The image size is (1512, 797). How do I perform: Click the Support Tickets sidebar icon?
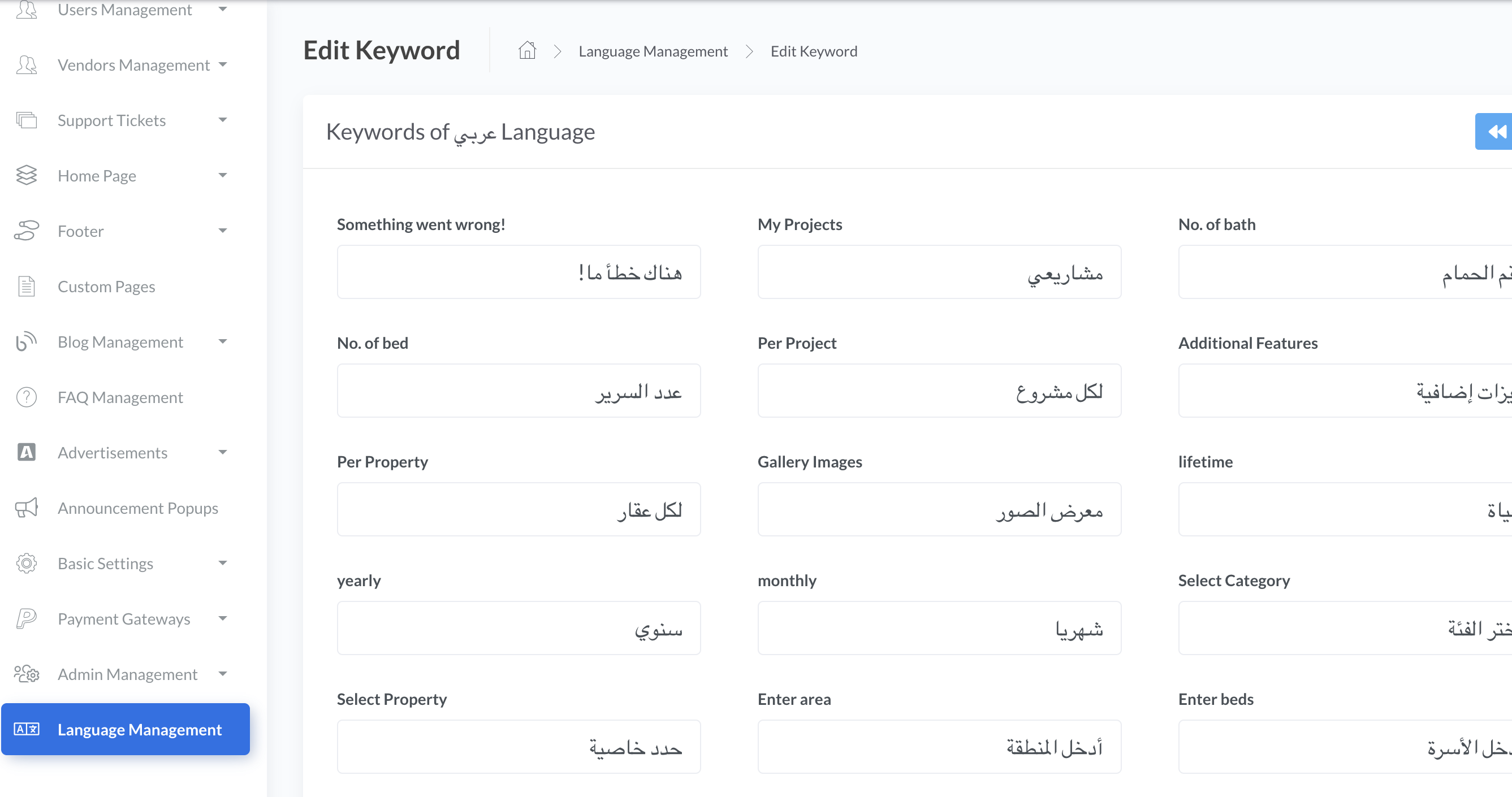click(x=27, y=120)
